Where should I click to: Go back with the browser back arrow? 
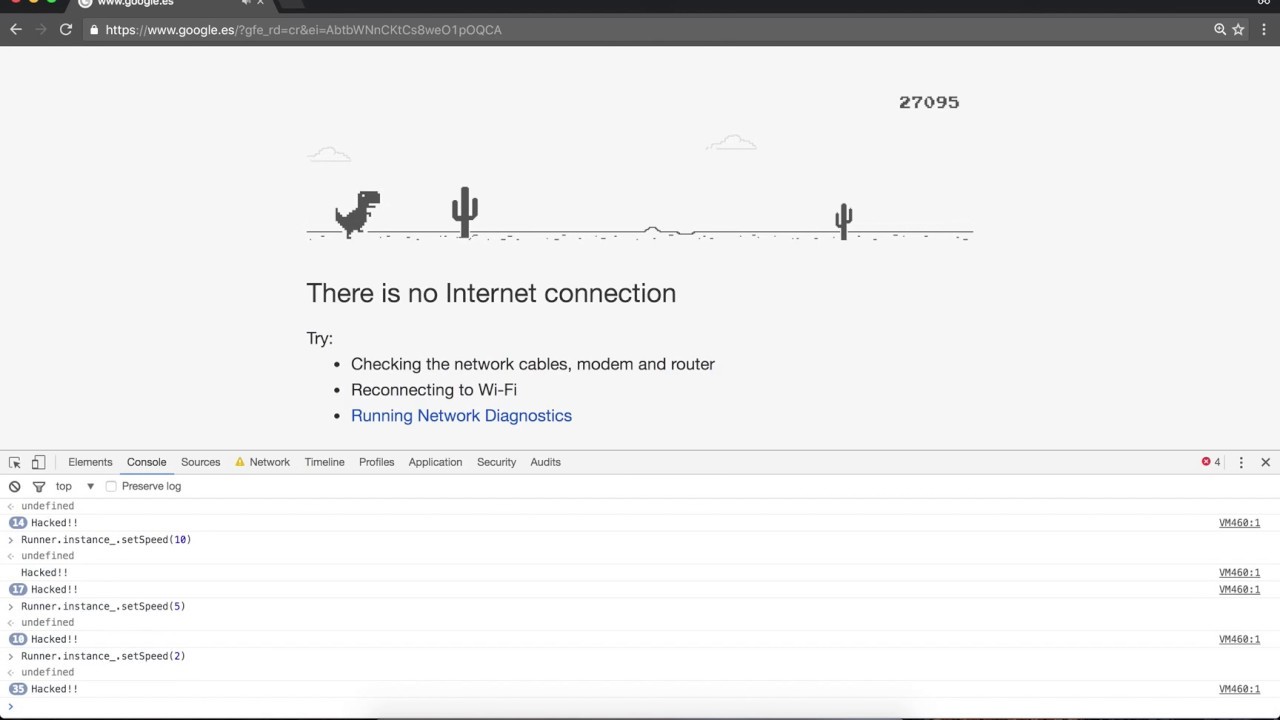tap(15, 30)
